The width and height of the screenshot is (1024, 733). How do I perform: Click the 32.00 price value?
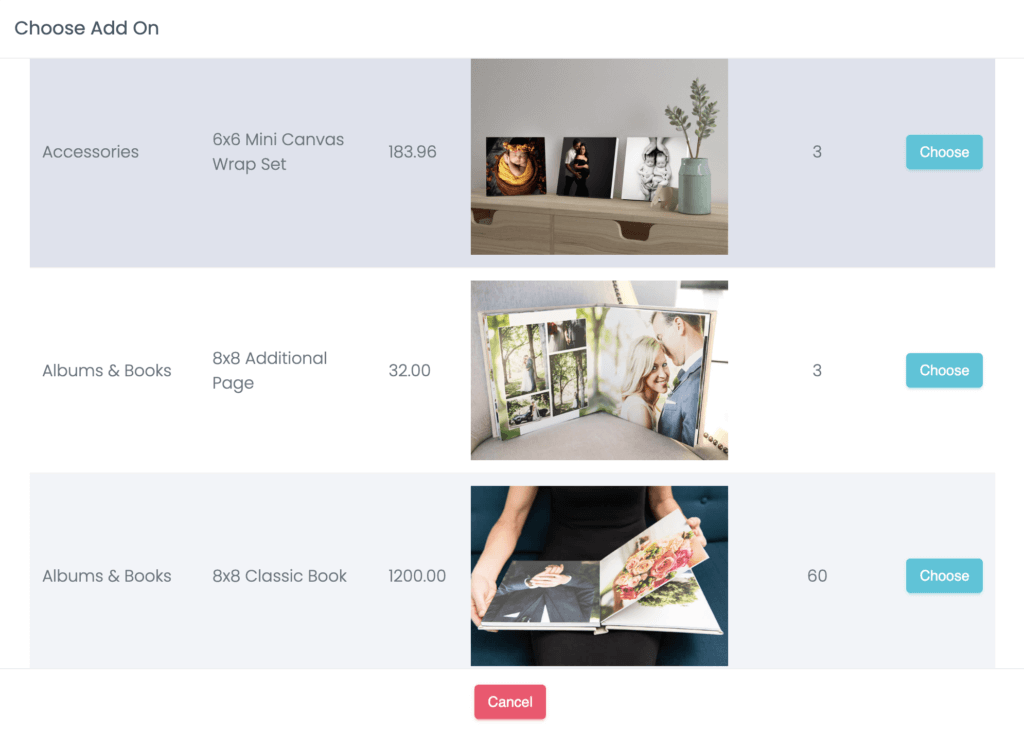point(409,370)
